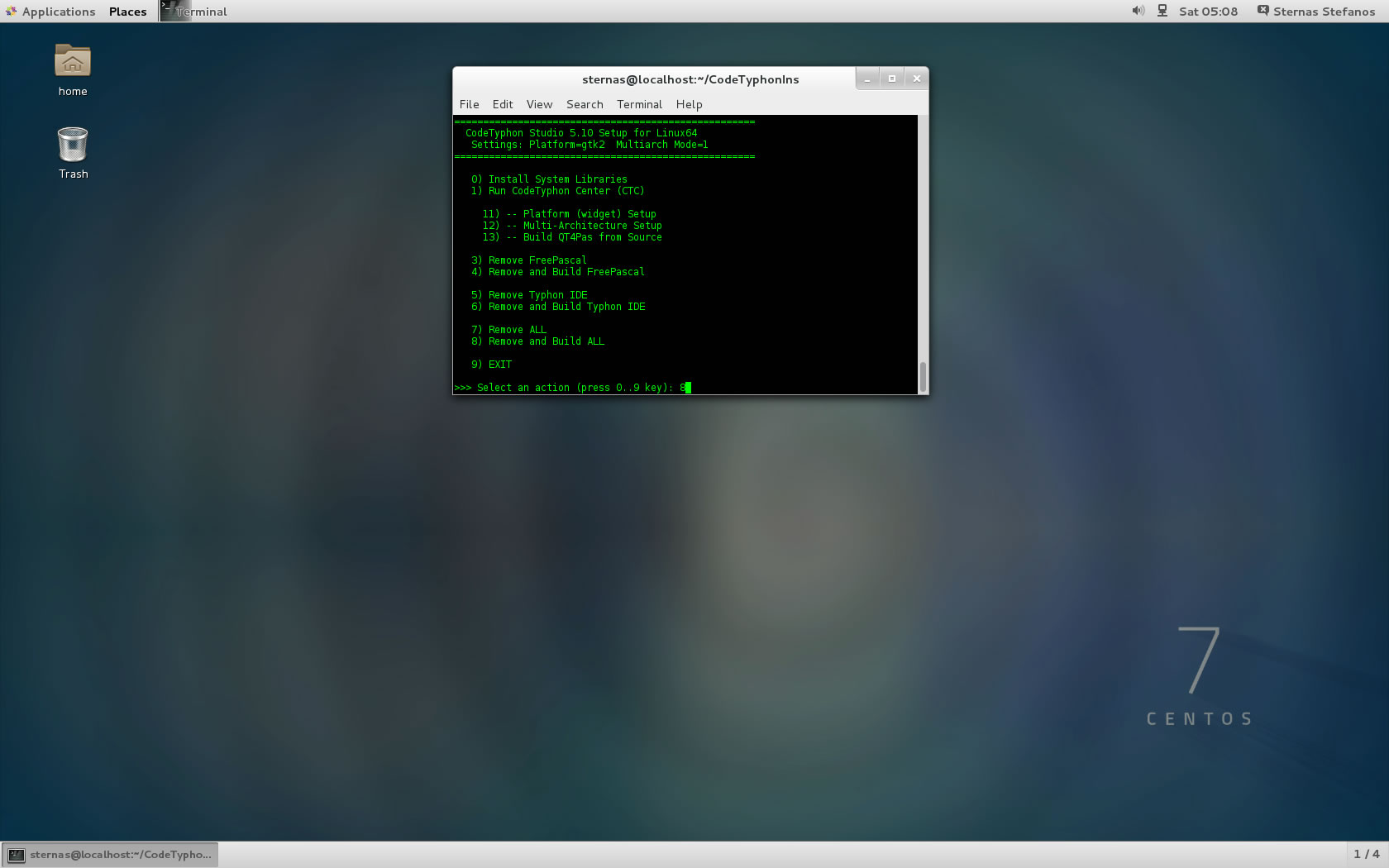Open the Edit menu in terminal
This screenshot has width=1389, height=868.
click(x=503, y=104)
